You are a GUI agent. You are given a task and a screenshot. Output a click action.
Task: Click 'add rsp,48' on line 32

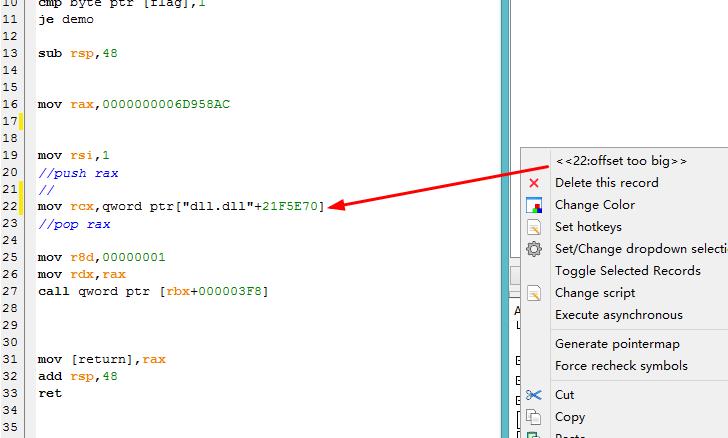pos(78,376)
